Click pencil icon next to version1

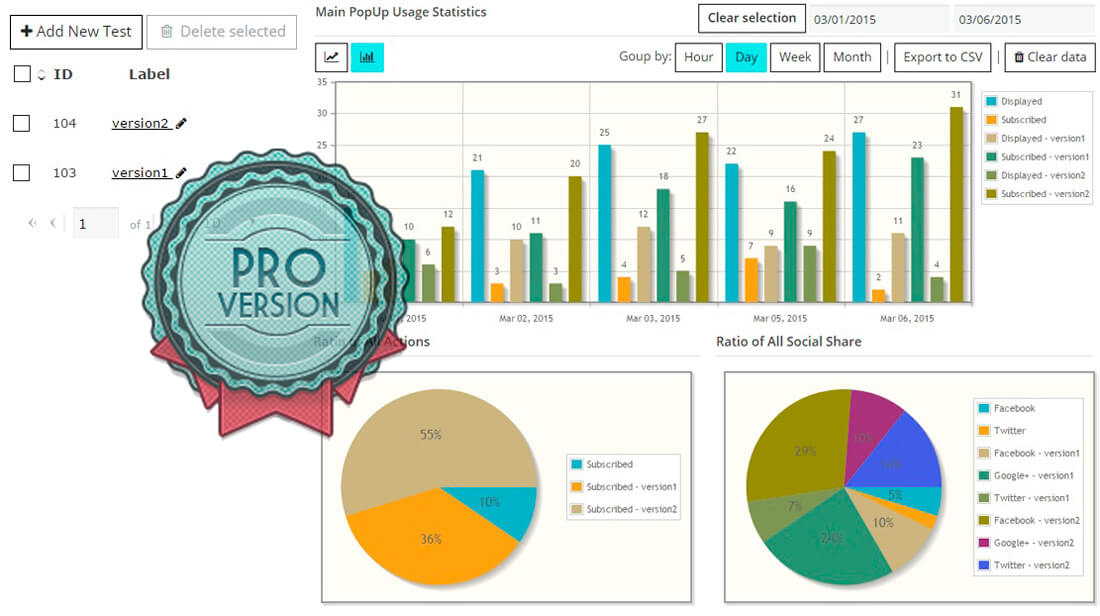click(x=181, y=173)
